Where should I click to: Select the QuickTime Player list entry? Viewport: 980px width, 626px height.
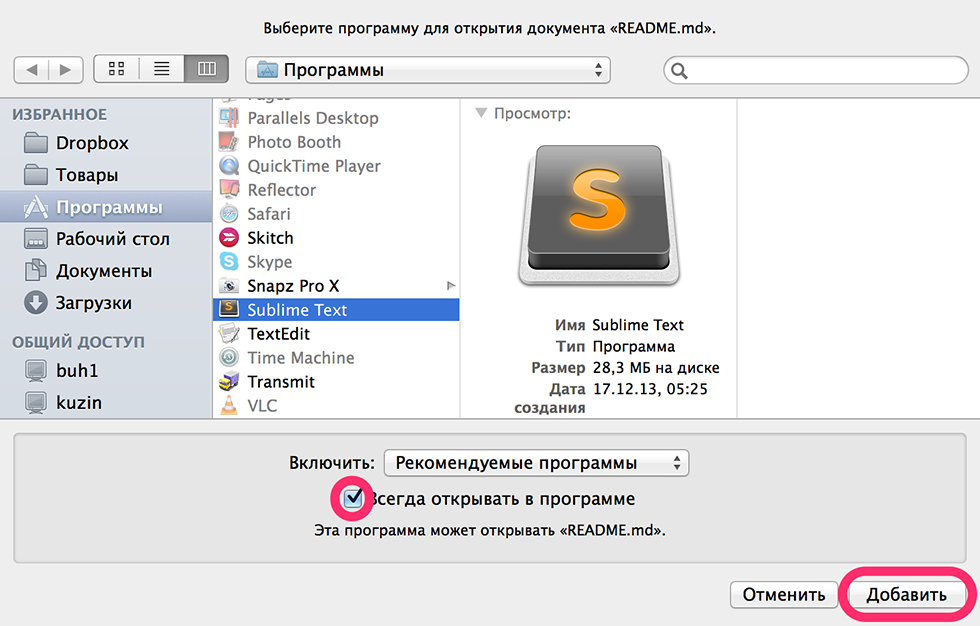pos(336,166)
